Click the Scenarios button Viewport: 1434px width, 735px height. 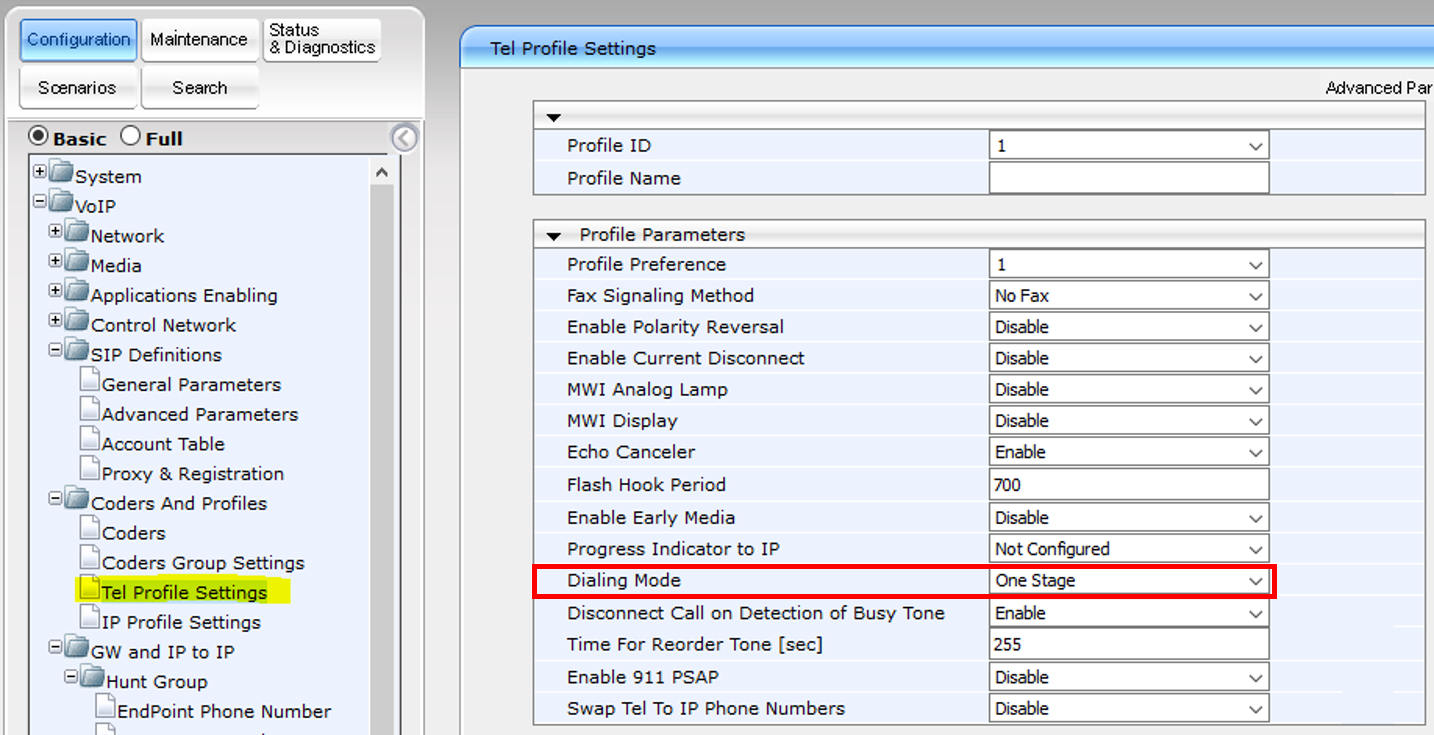(77, 88)
